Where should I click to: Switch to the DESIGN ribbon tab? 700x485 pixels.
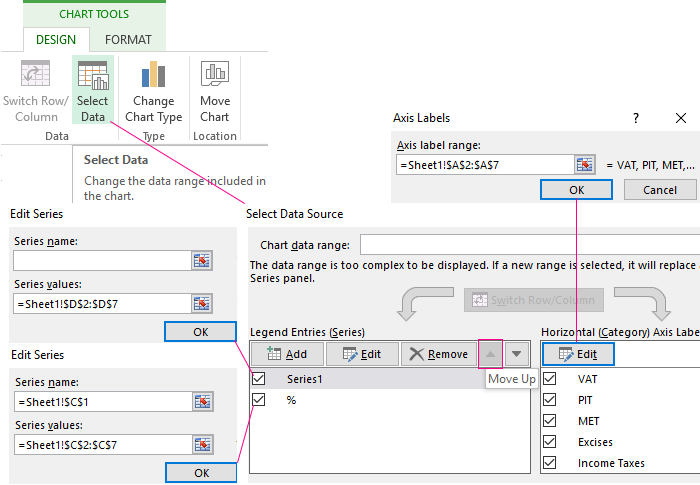[56, 40]
